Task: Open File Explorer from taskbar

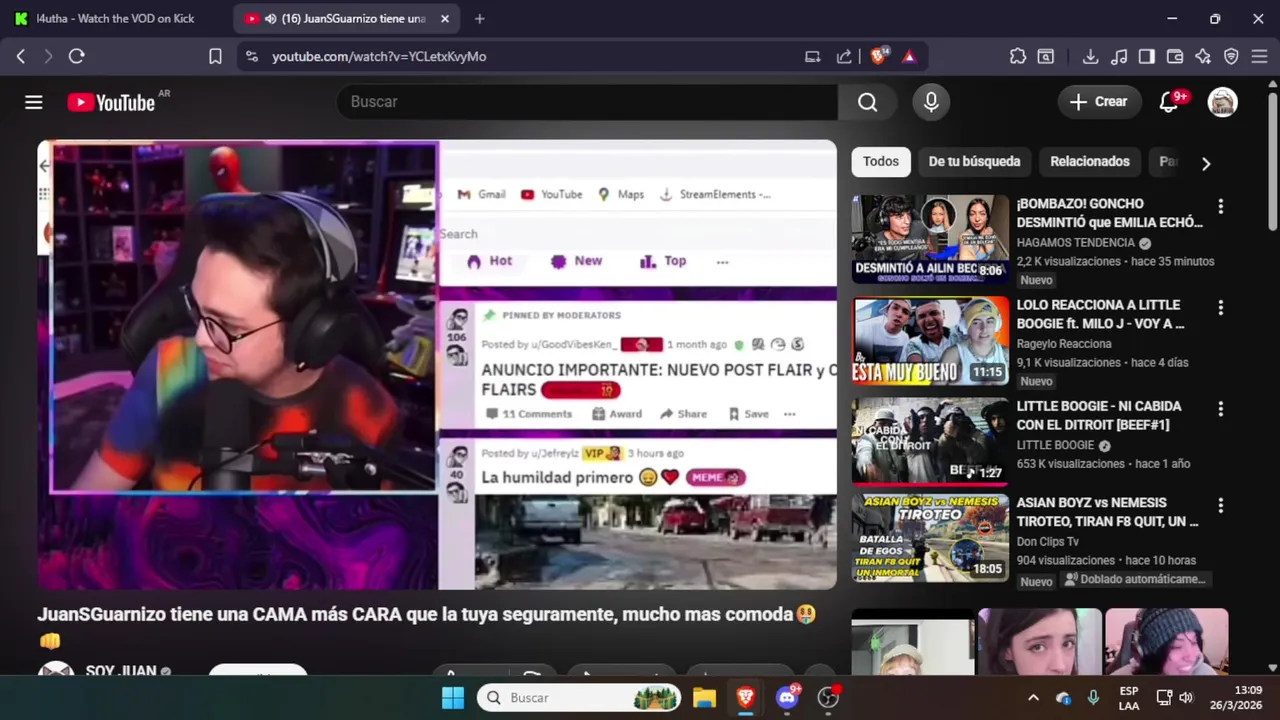Action: pos(704,698)
